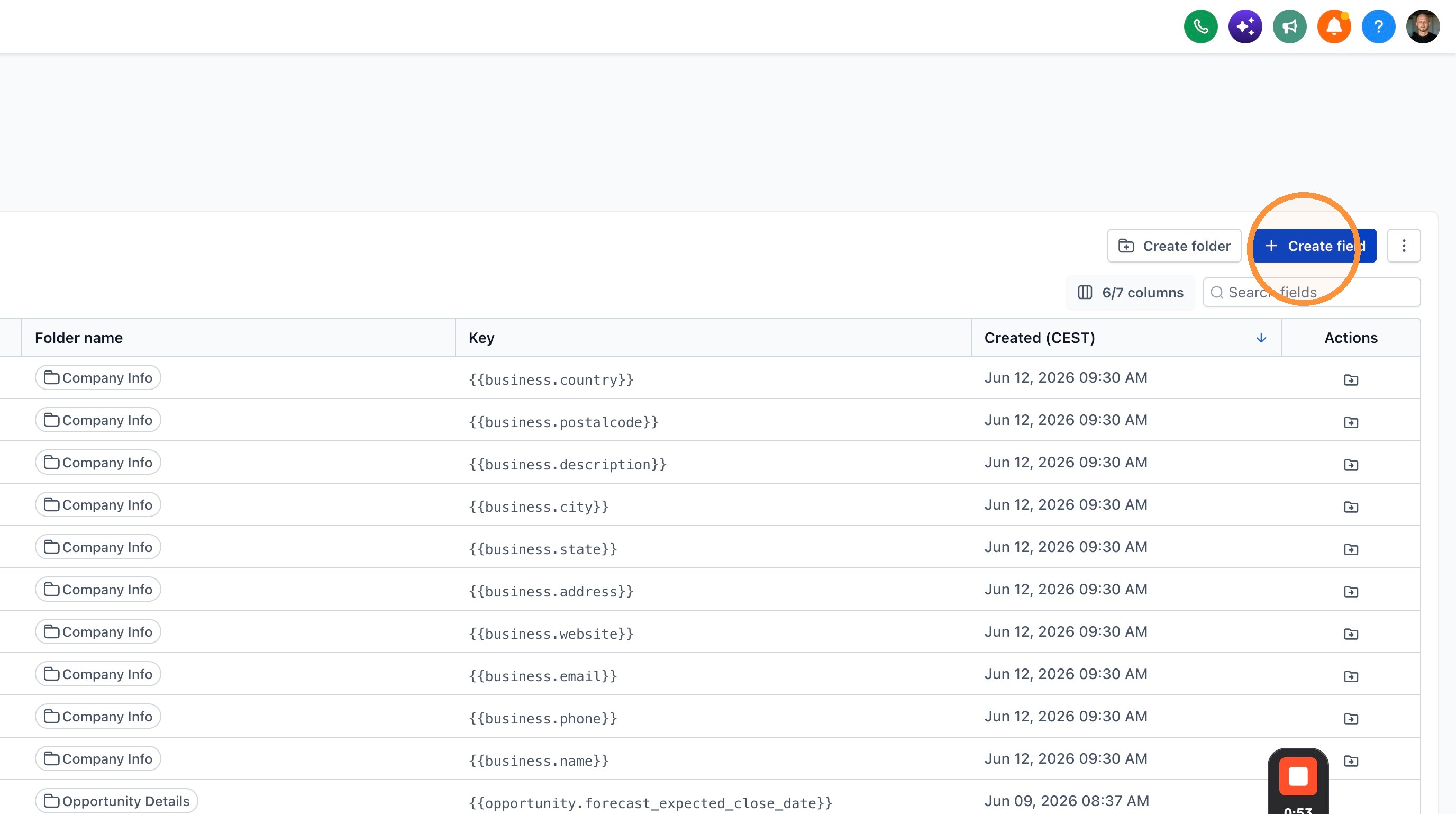Select the {{business.description}} key
The image size is (1456, 814).
[568, 465]
